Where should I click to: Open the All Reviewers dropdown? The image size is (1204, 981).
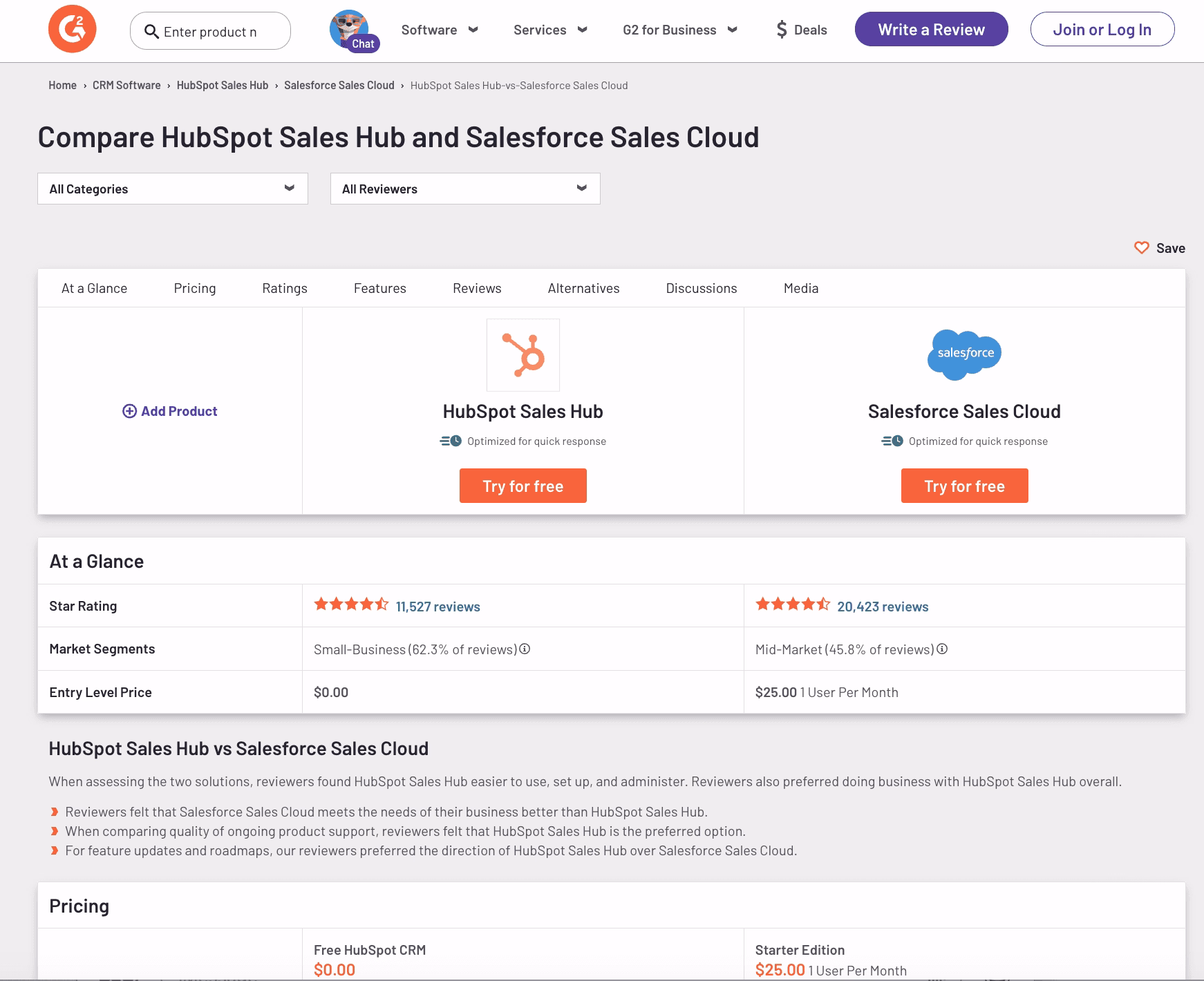pos(465,189)
